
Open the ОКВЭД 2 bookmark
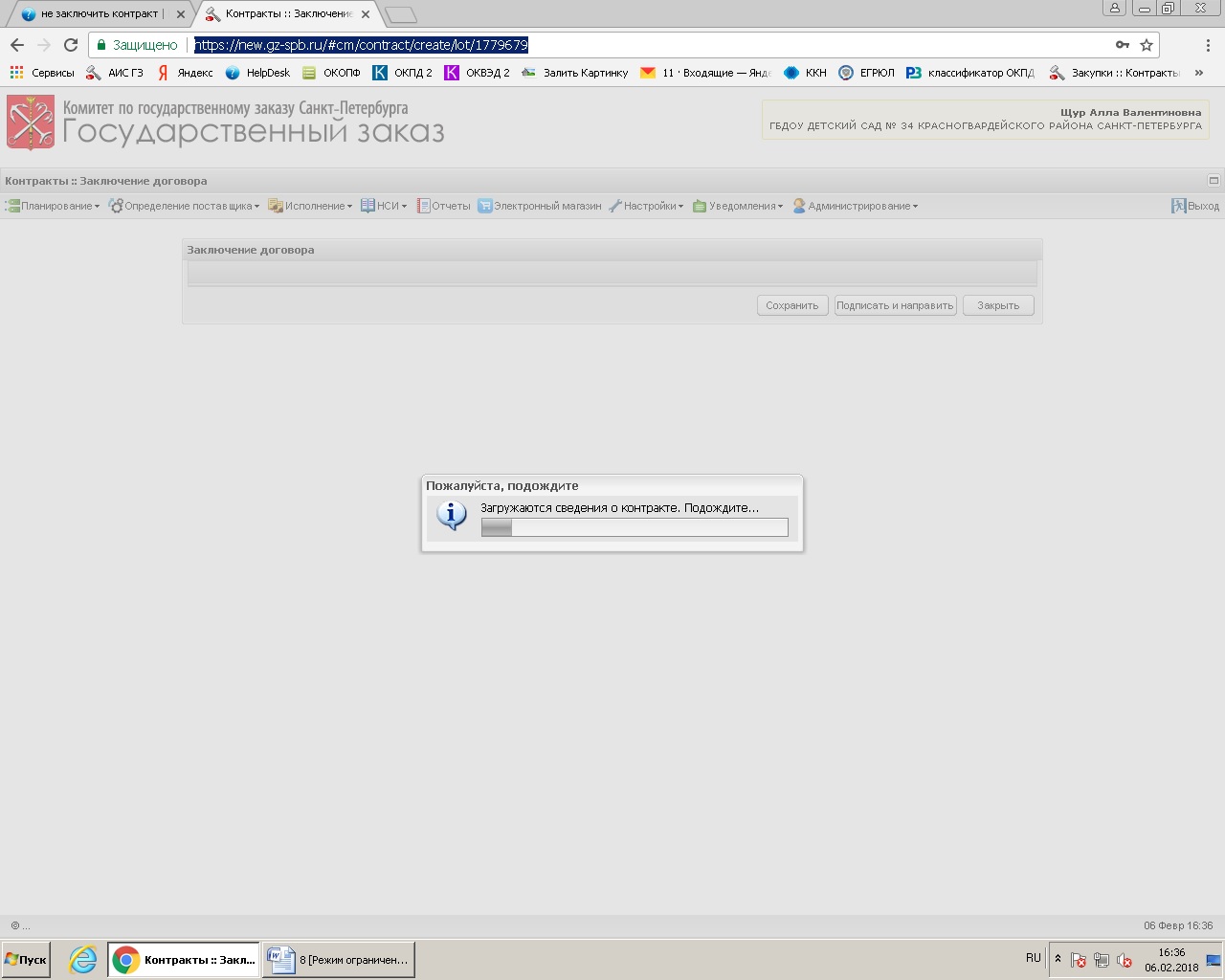coord(477,73)
